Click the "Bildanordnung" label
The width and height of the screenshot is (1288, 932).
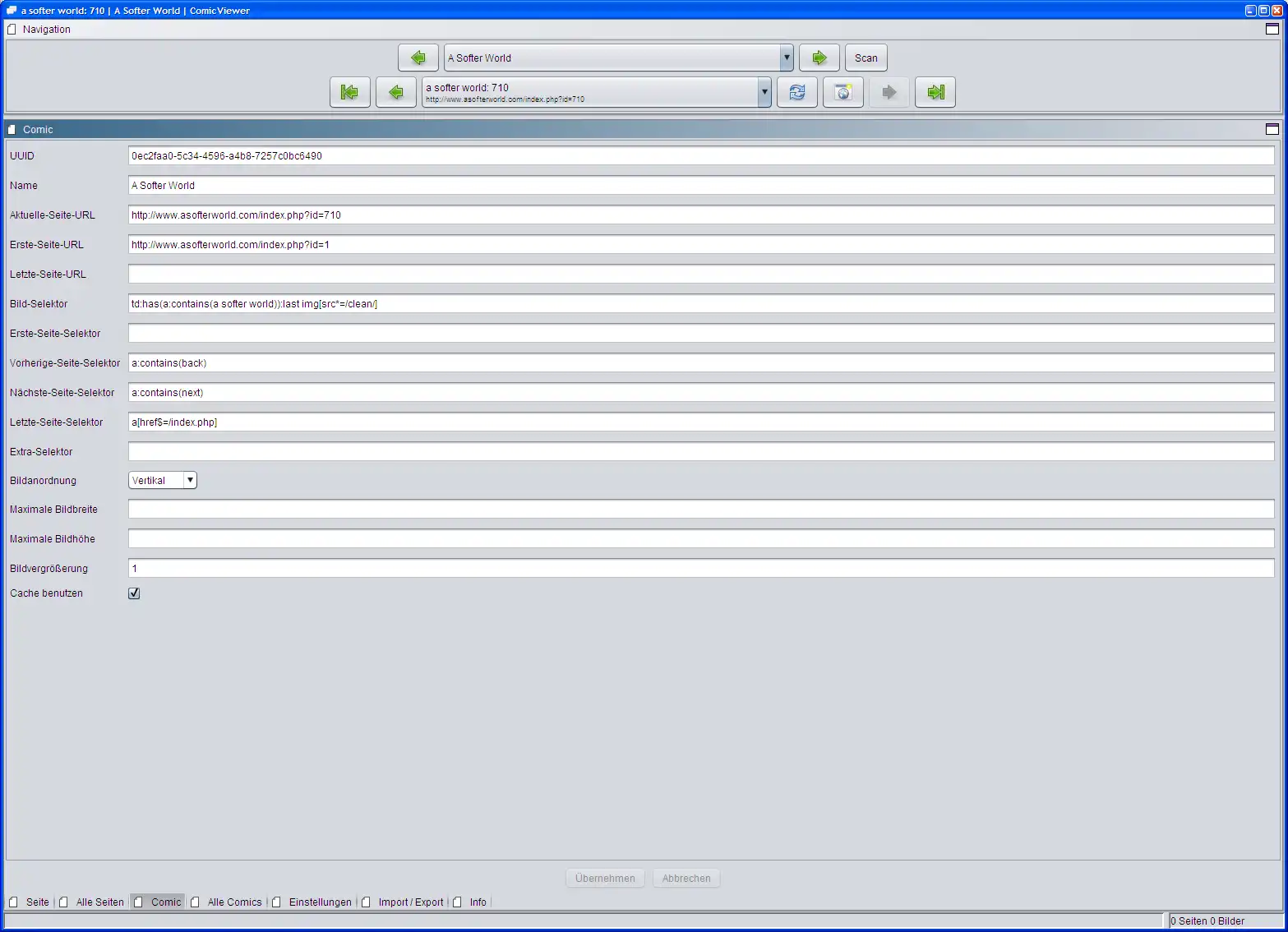click(x=43, y=481)
